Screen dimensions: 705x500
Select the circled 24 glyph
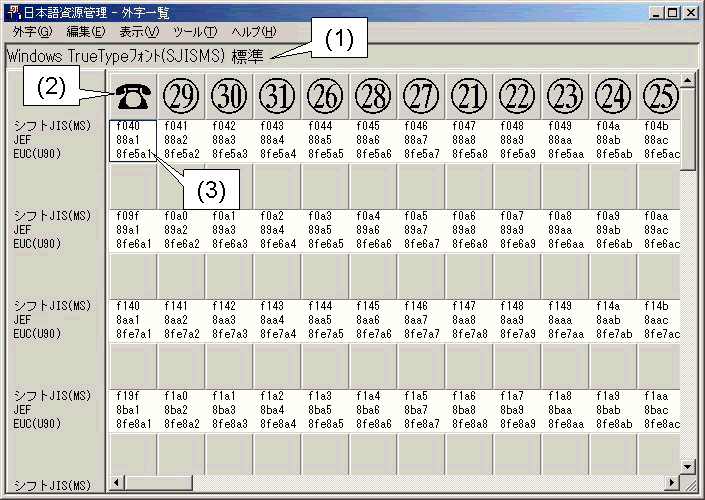[614, 96]
